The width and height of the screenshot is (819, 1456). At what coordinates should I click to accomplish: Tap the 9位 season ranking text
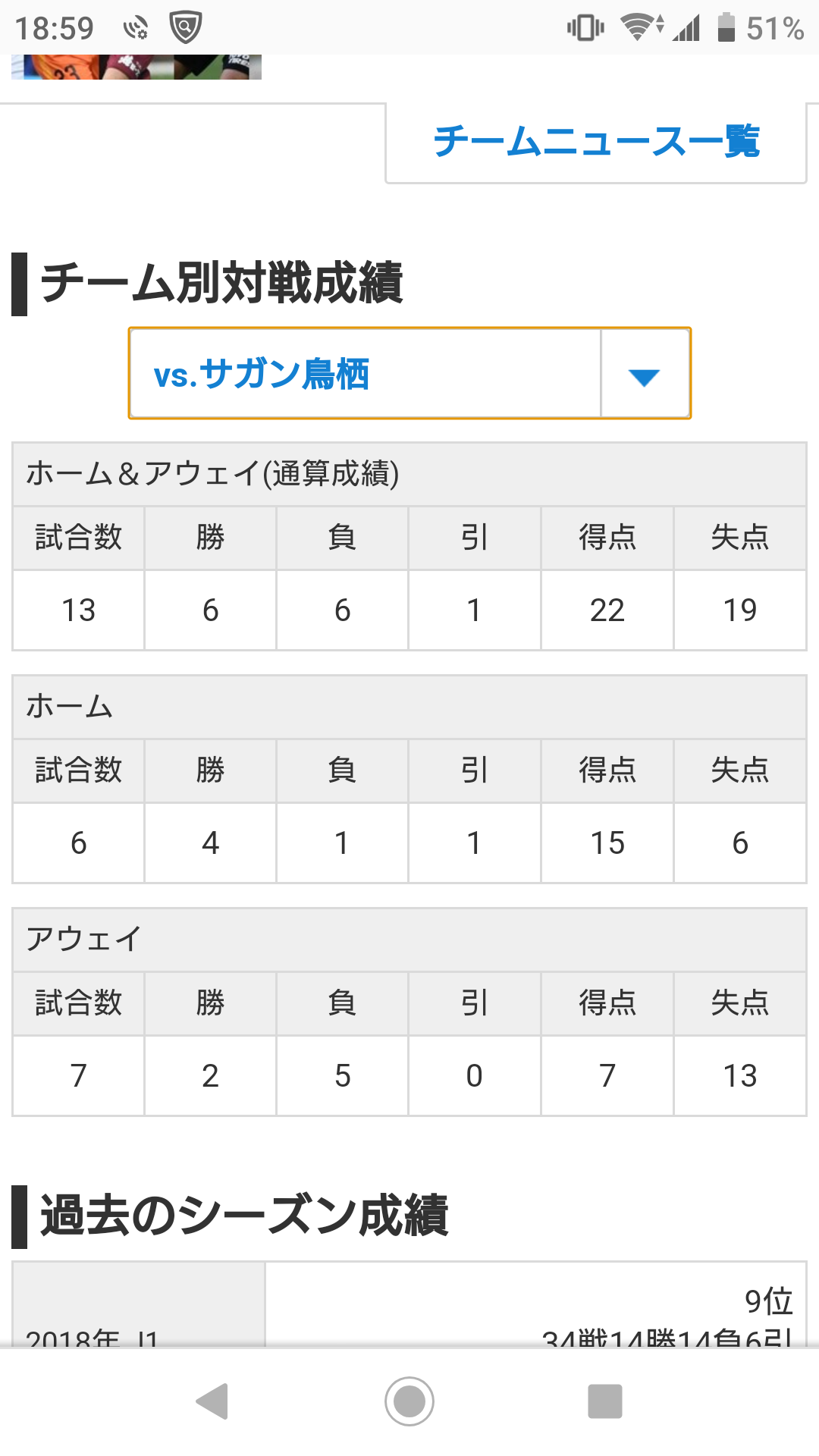(767, 1301)
